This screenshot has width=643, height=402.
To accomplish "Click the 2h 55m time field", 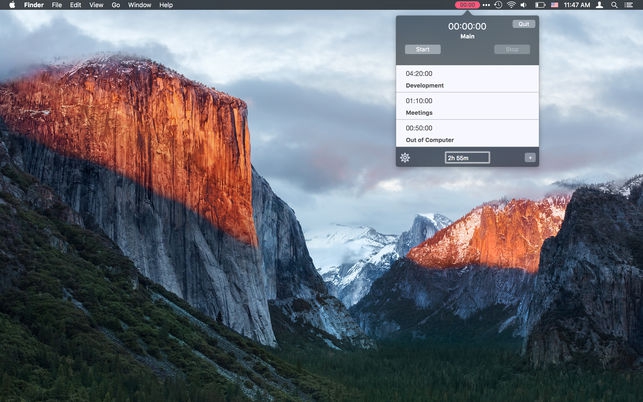I will coord(467,157).
